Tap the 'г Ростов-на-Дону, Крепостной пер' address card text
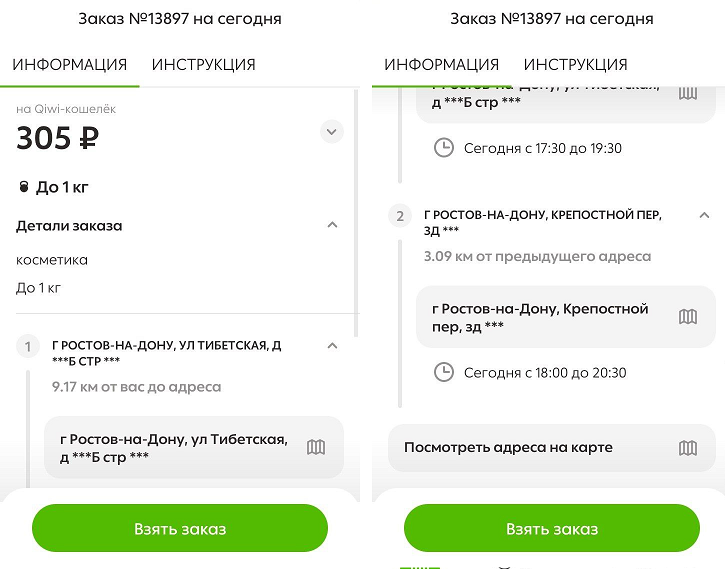 click(x=540, y=317)
